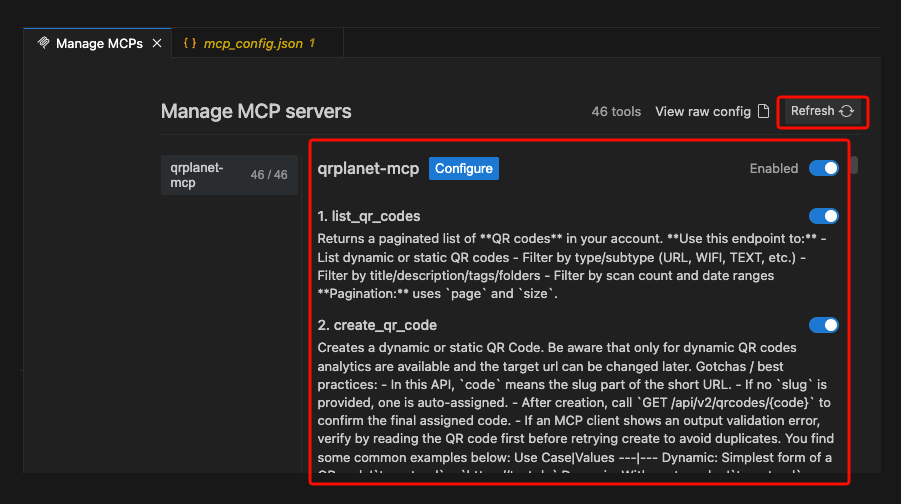The height and width of the screenshot is (504, 901).
Task: Switch to the Manage MCPs tab
Action: pyautogui.click(x=98, y=43)
